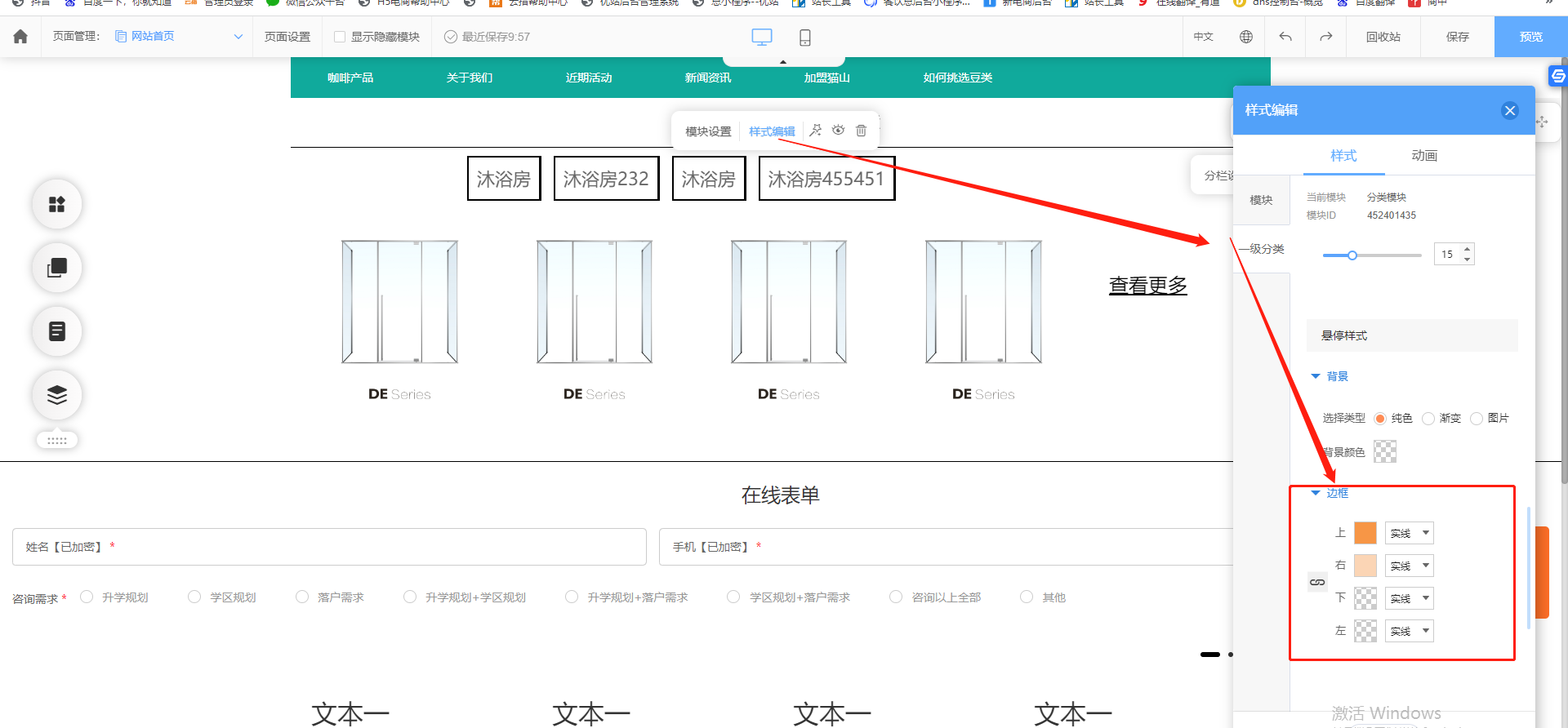Redo the last undone change
This screenshot has height=728, width=1568.
click(x=1326, y=37)
